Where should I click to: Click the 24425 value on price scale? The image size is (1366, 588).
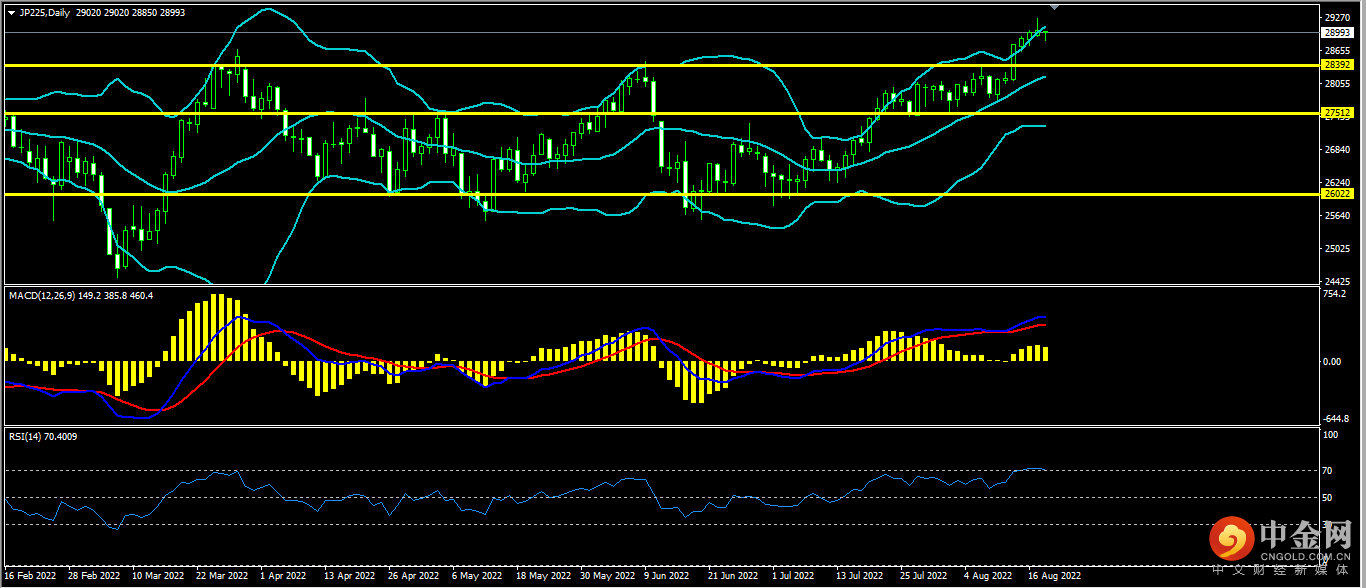[1337, 281]
